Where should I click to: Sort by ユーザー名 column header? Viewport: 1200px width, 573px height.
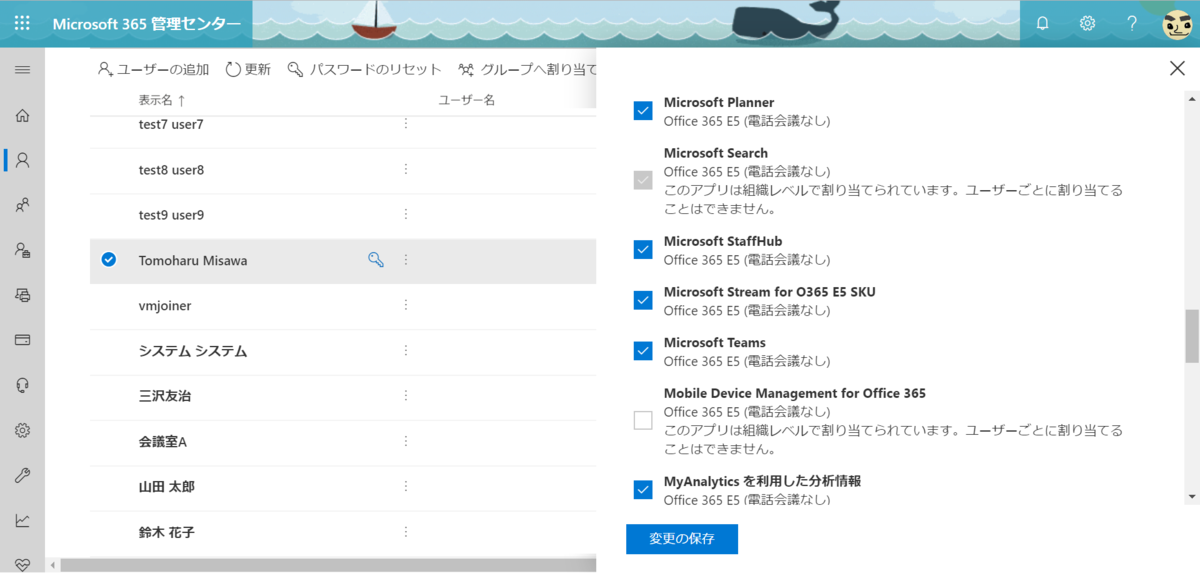click(467, 100)
